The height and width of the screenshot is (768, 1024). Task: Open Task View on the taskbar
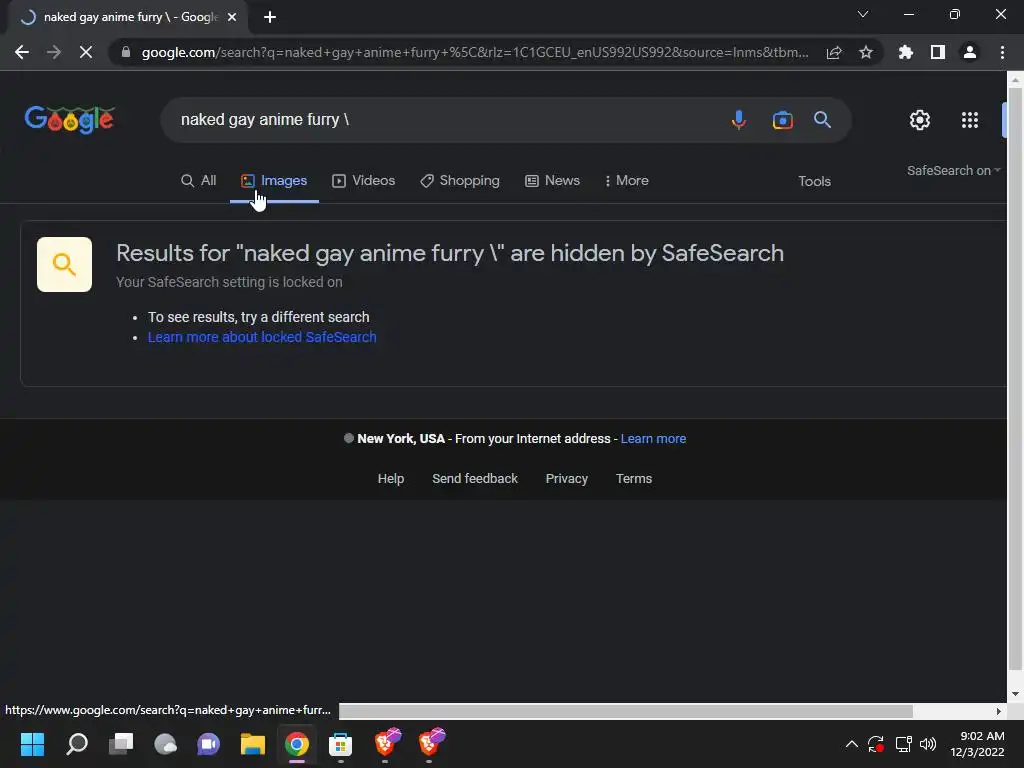click(121, 744)
